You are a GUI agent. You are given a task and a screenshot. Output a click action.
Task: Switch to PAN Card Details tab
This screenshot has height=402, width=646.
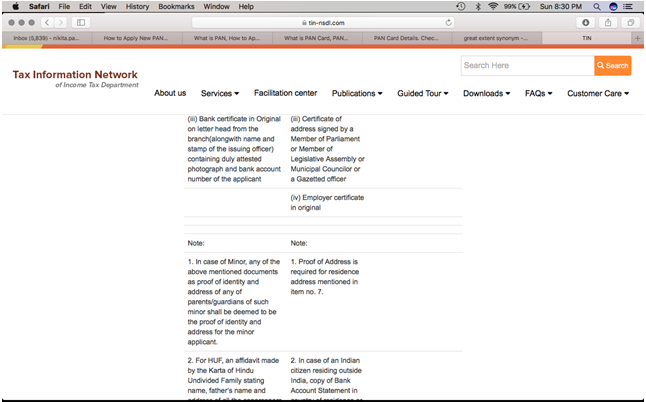coord(406,38)
